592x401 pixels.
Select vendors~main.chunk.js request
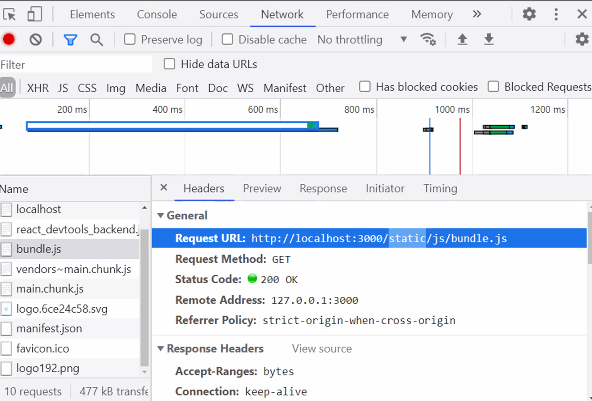coord(70,269)
